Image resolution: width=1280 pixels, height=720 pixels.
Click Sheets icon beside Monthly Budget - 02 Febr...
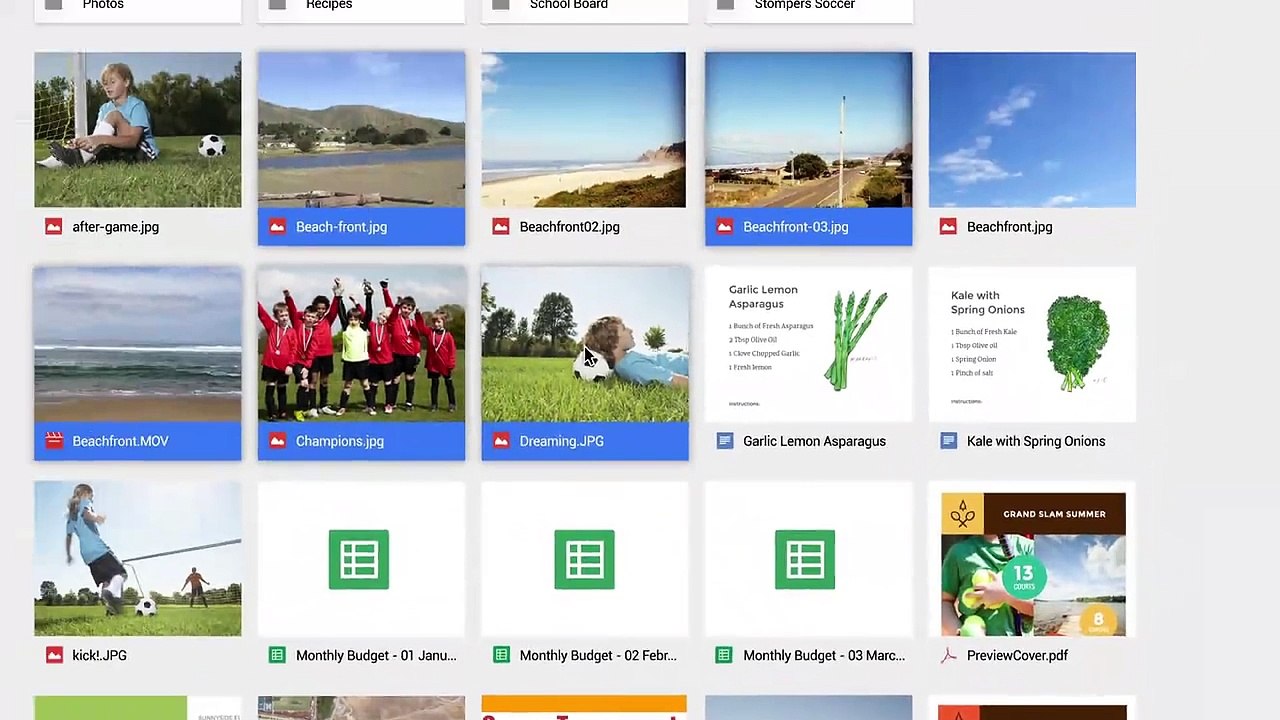[501, 655]
